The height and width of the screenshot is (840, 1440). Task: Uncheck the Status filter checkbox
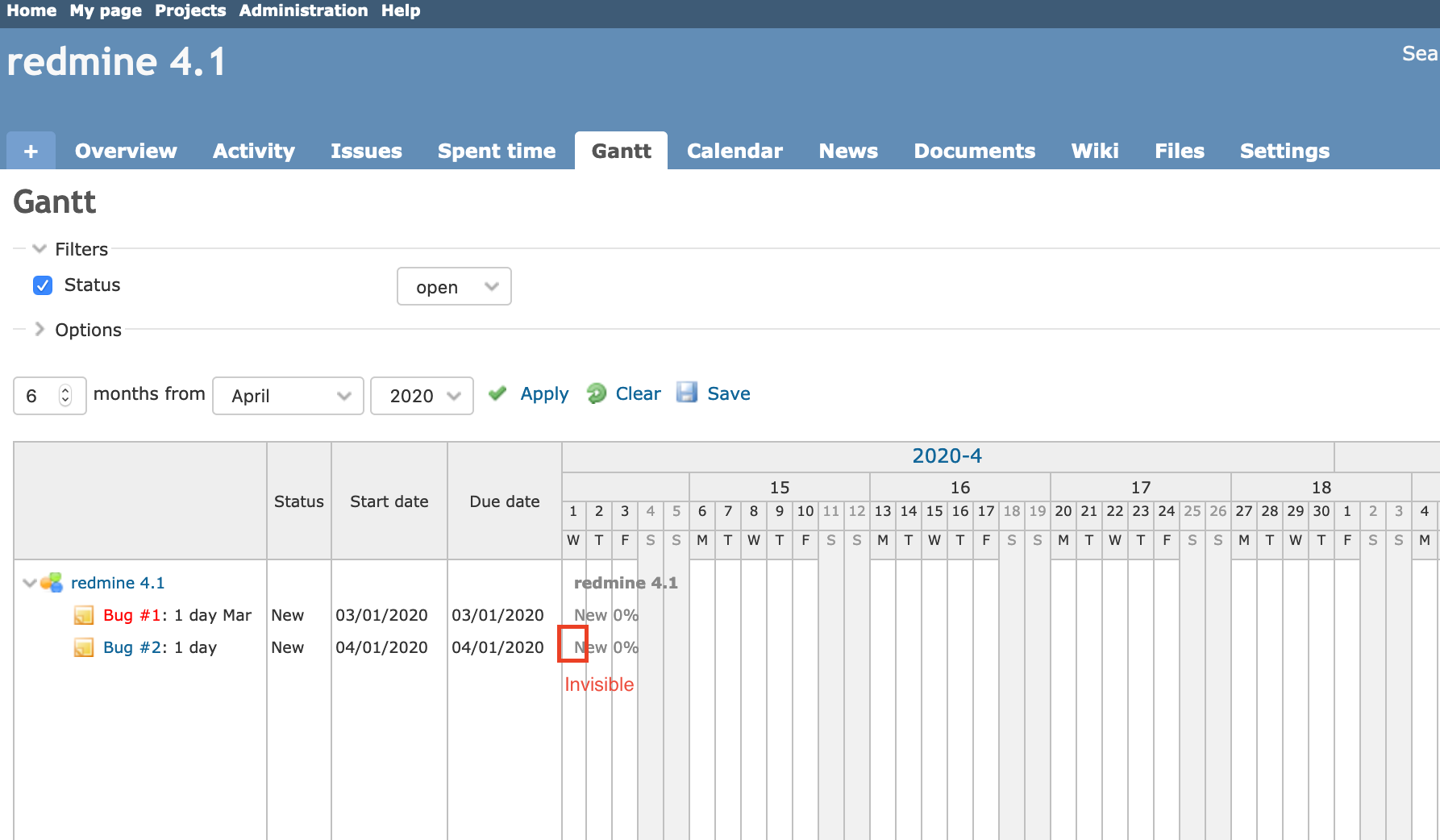point(43,285)
